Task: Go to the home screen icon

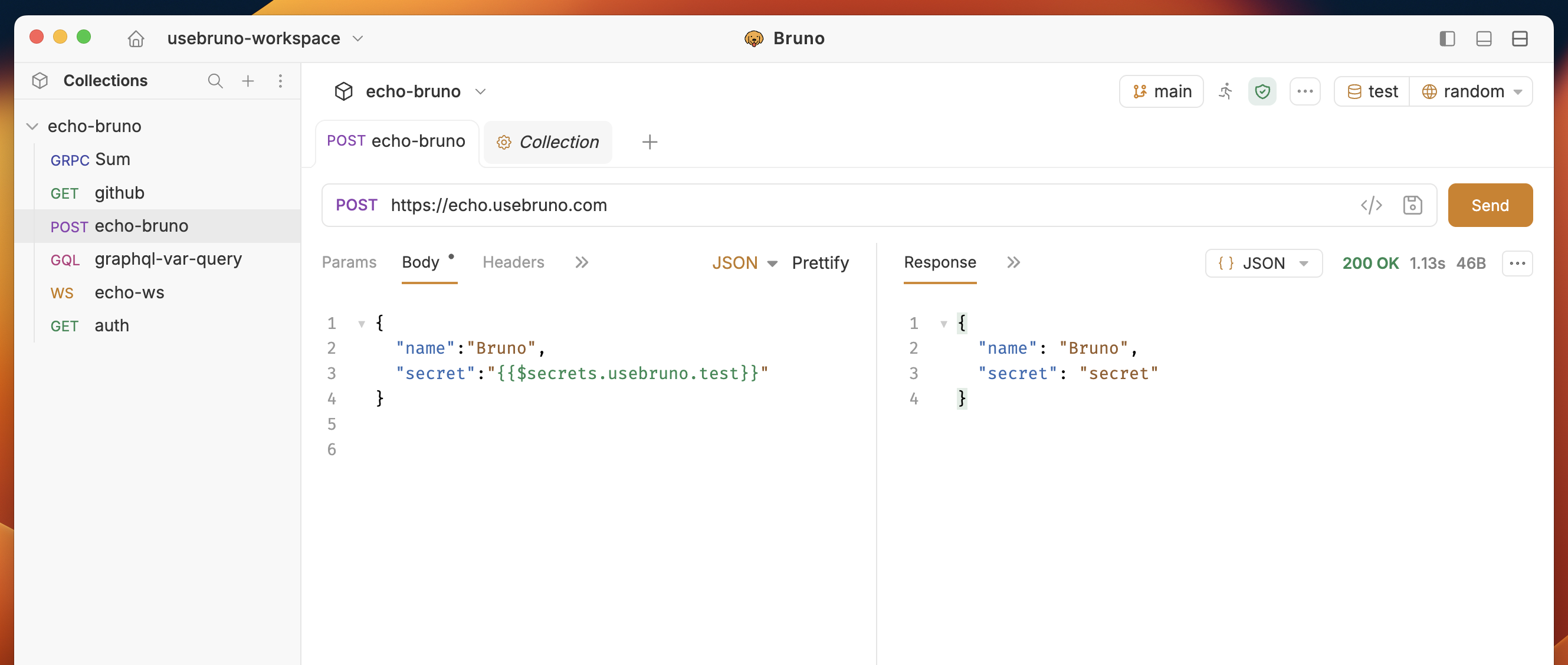Action: [x=136, y=38]
